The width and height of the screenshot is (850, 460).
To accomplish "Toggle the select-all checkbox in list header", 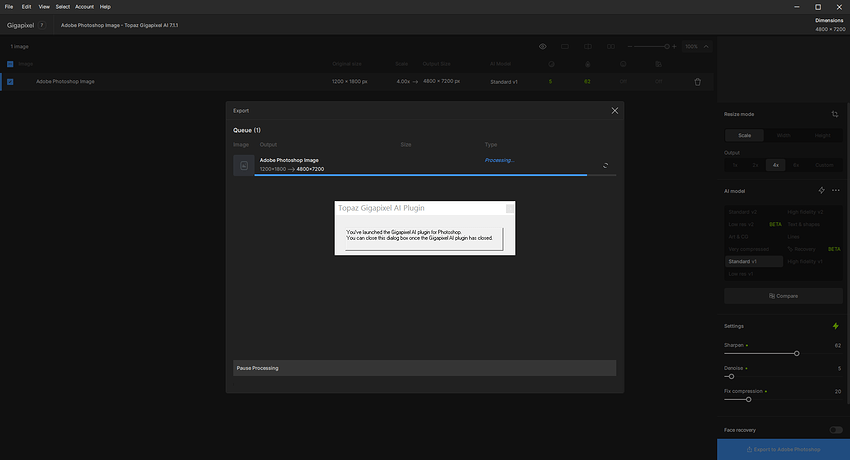I will (10, 64).
